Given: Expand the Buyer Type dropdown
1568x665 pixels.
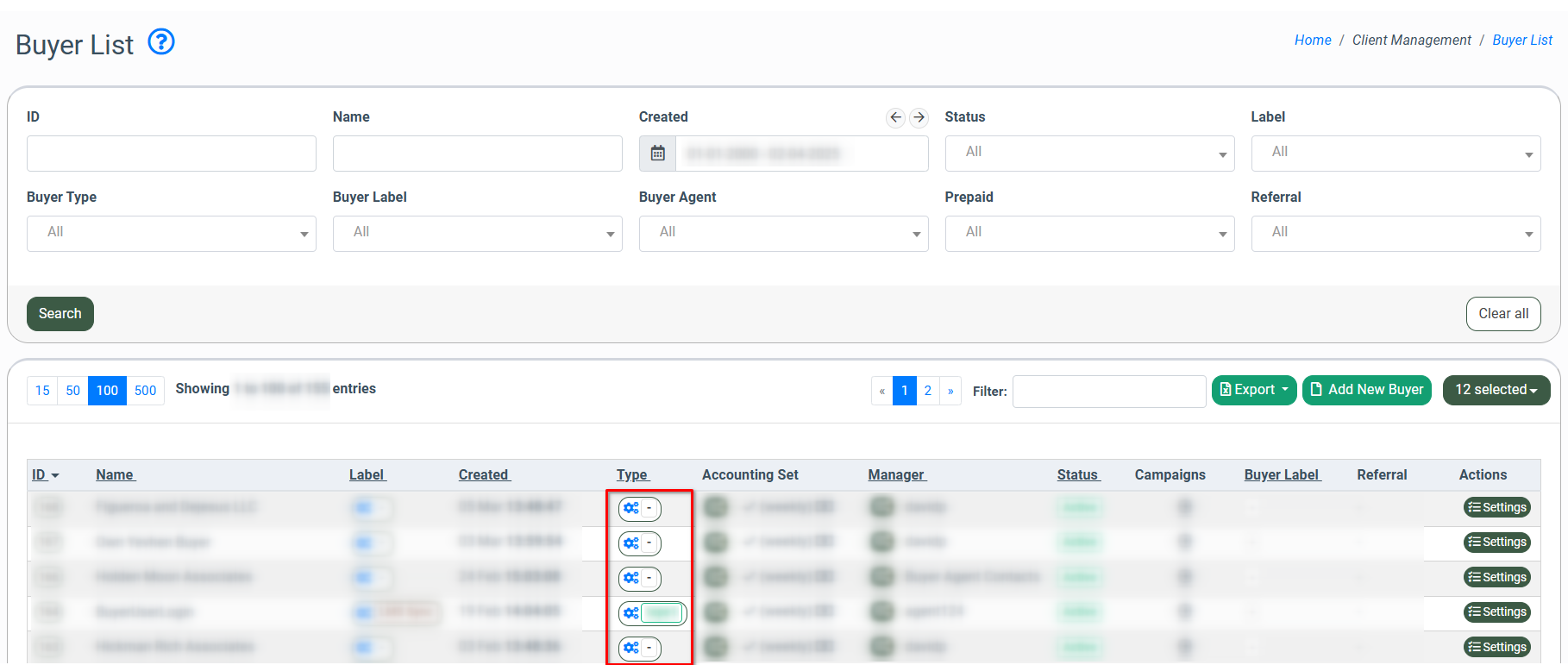Looking at the screenshot, I should click(x=171, y=234).
